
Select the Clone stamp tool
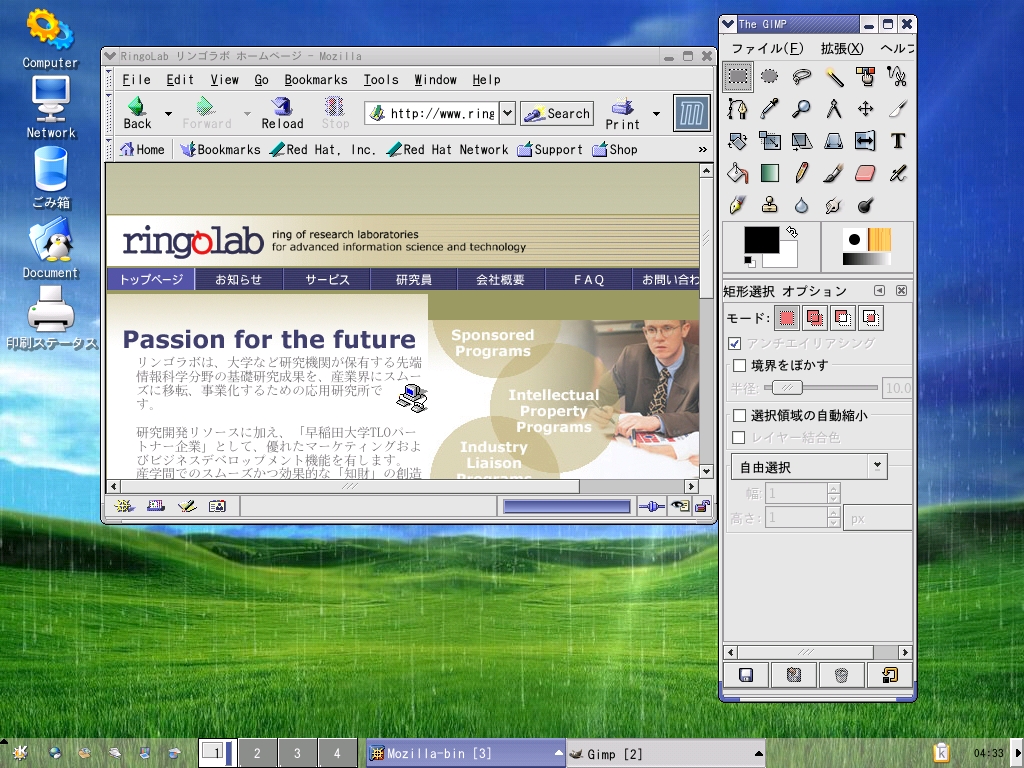click(770, 206)
